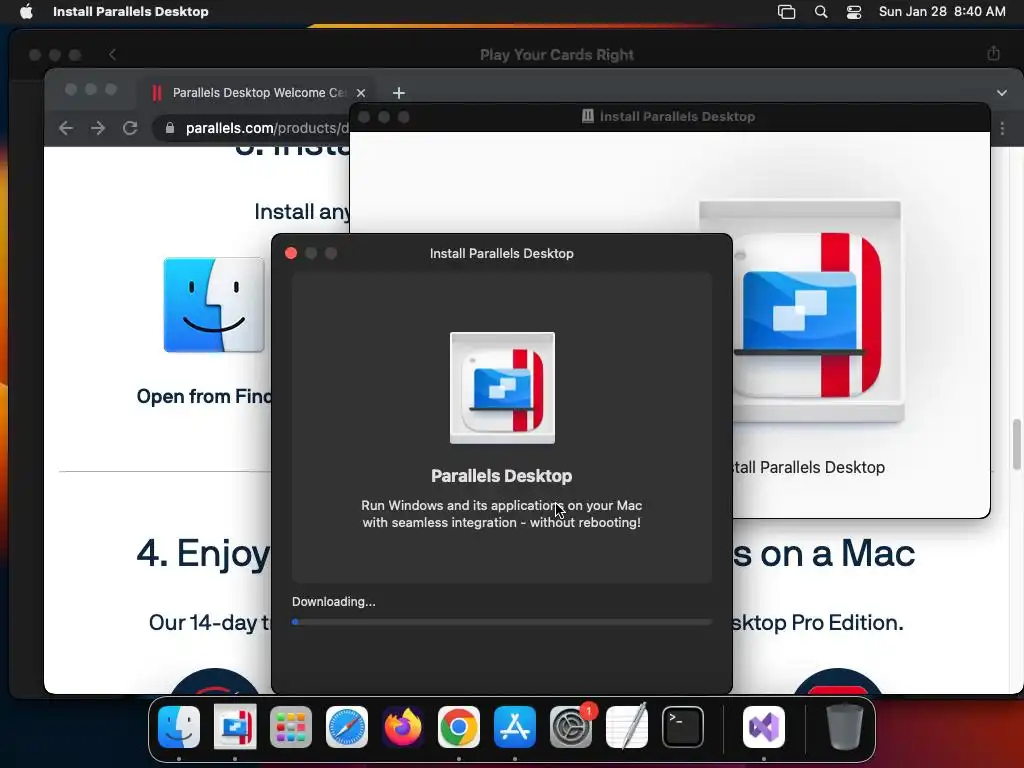Click the back chevron in Play Your Cards Right window
Image resolution: width=1024 pixels, height=768 pixels.
tap(112, 54)
